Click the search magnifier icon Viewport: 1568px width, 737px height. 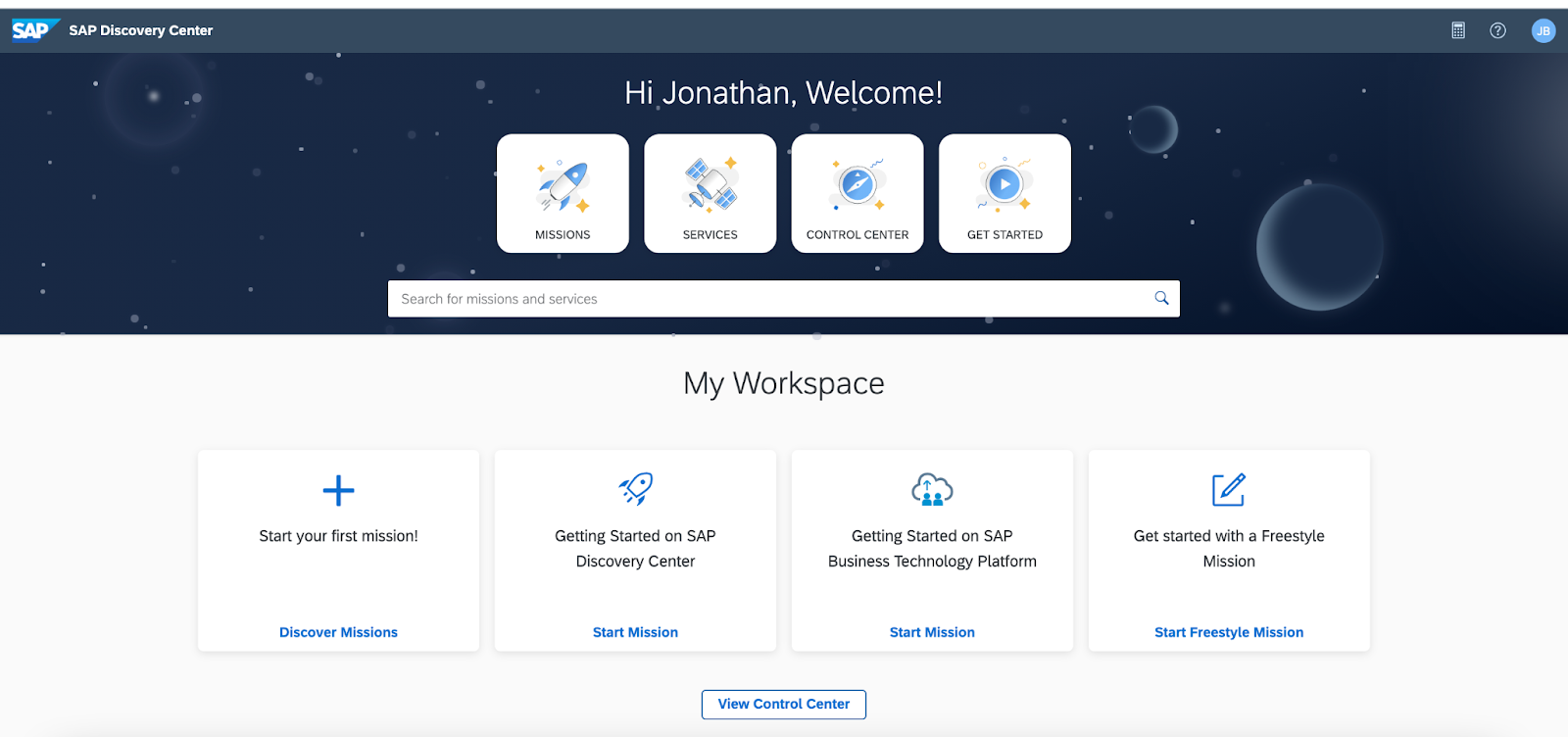(x=1161, y=298)
